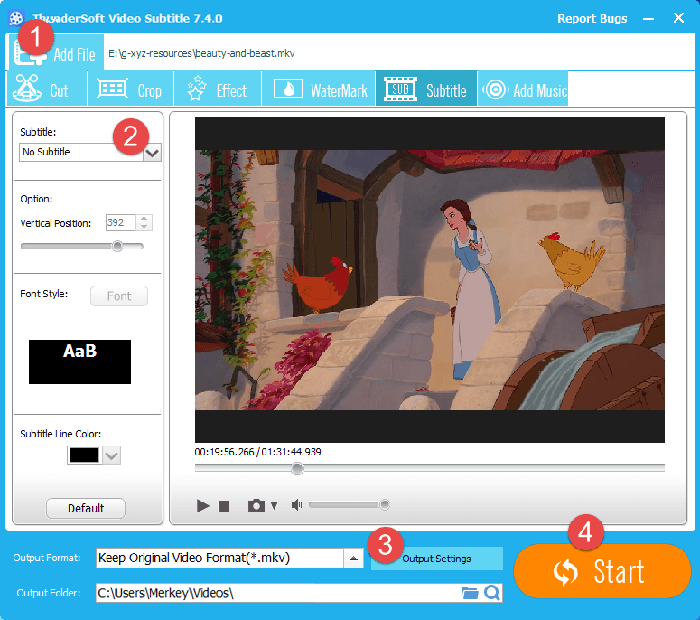Open the Cut tab

tap(43, 90)
